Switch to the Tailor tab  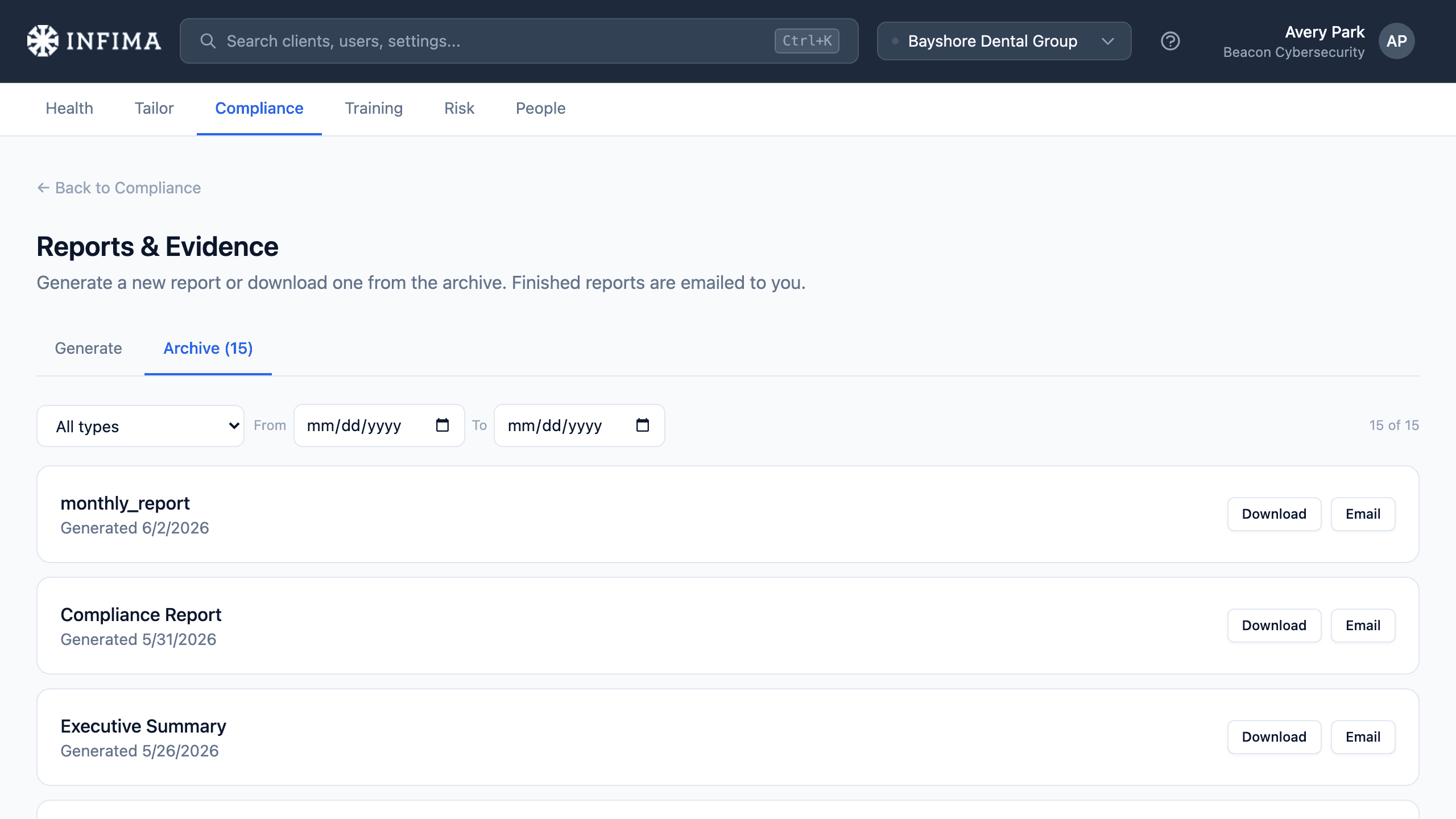(x=154, y=108)
